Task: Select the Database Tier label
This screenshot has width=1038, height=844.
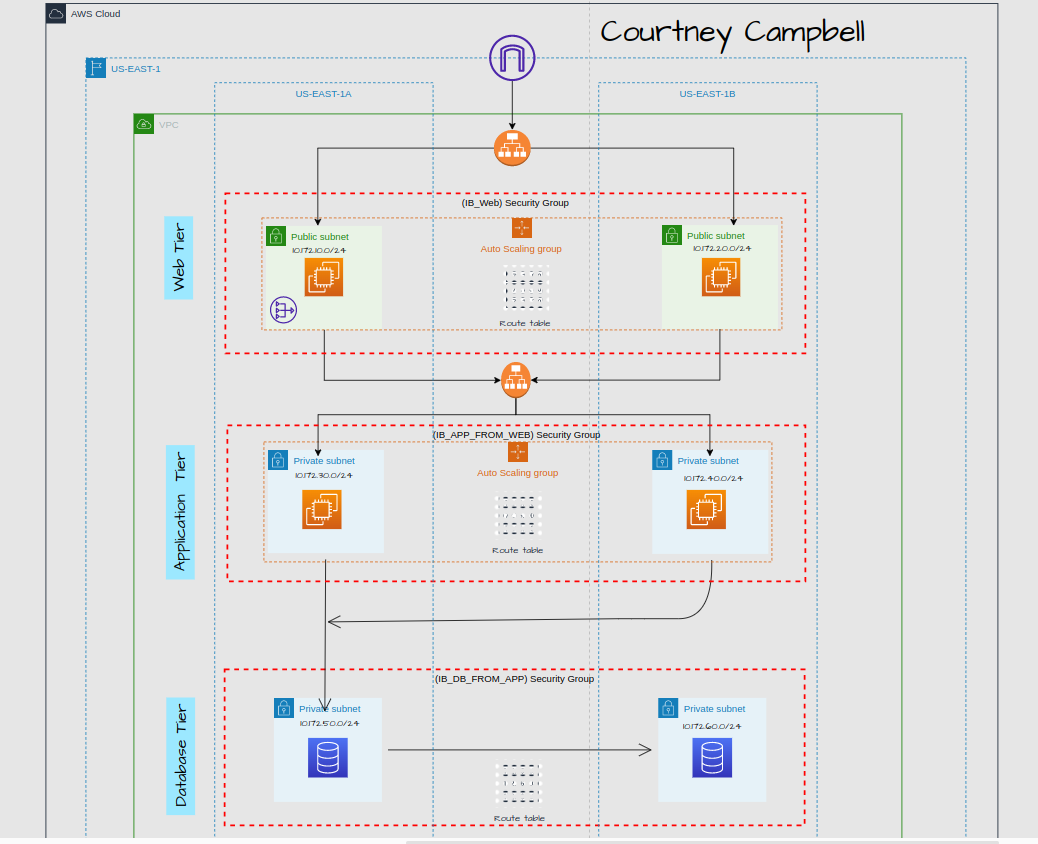Action: 181,756
